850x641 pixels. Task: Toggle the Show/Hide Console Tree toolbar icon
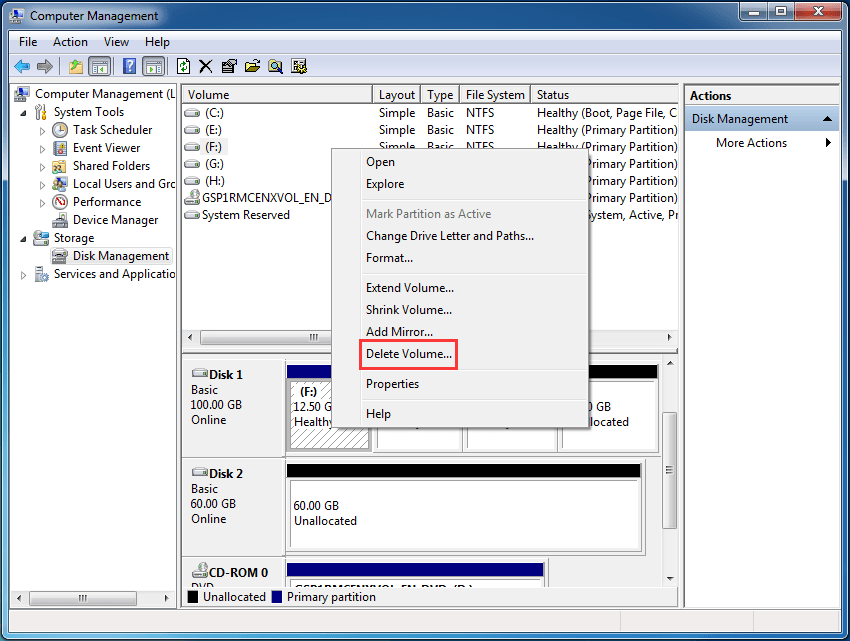tap(100, 67)
